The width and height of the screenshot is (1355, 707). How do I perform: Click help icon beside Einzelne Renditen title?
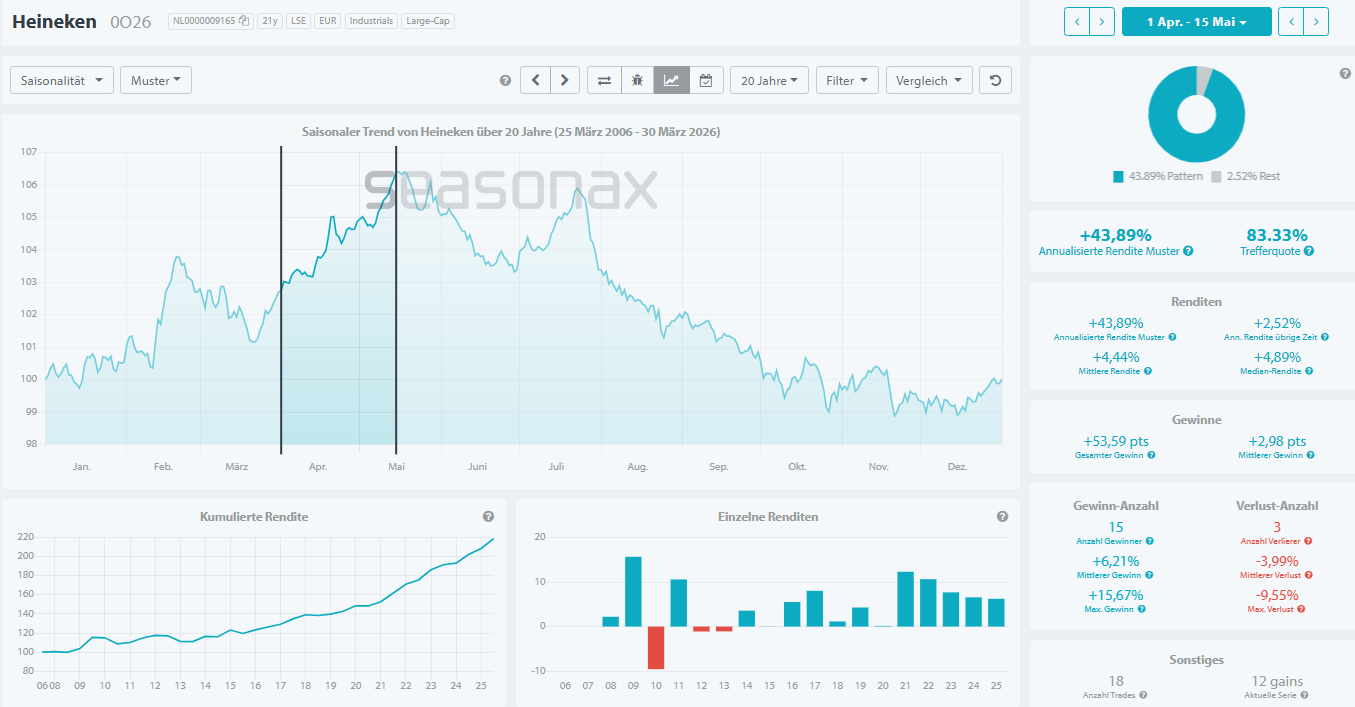click(1002, 517)
